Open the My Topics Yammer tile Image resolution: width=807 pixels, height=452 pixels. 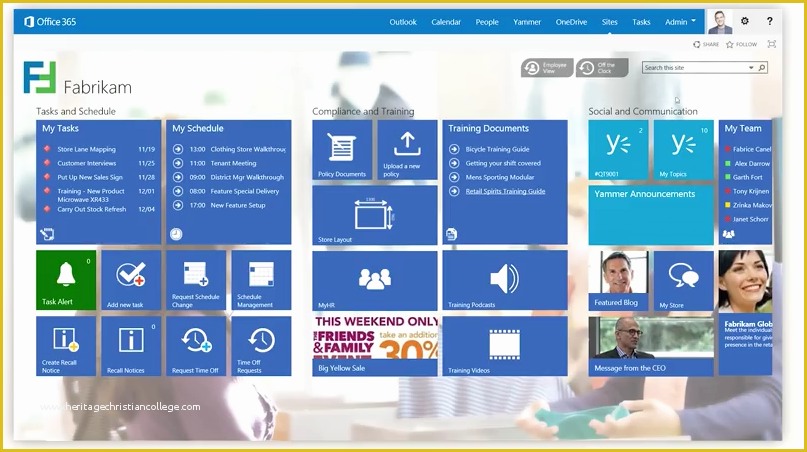click(x=683, y=150)
